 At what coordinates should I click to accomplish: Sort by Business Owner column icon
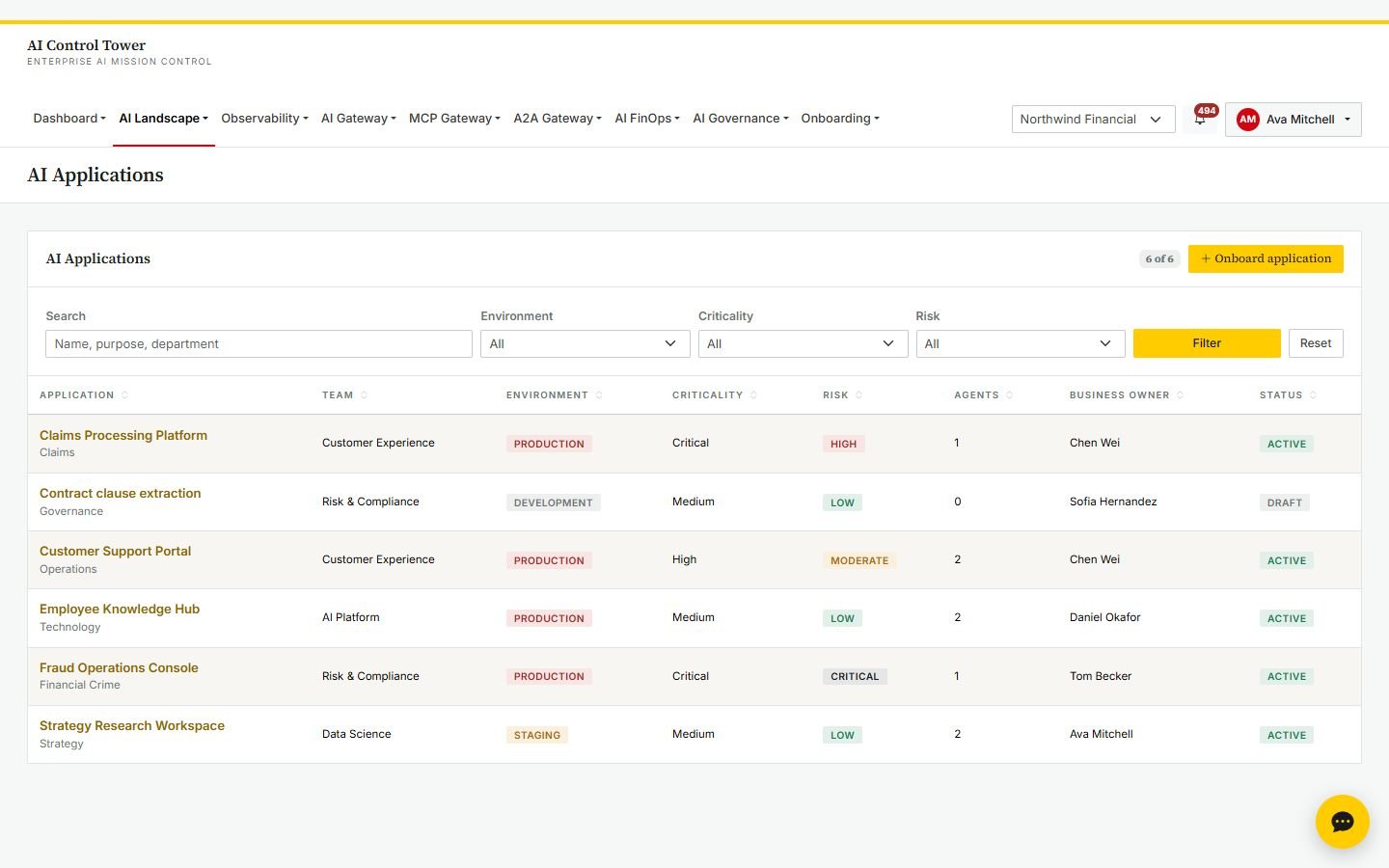1180,395
